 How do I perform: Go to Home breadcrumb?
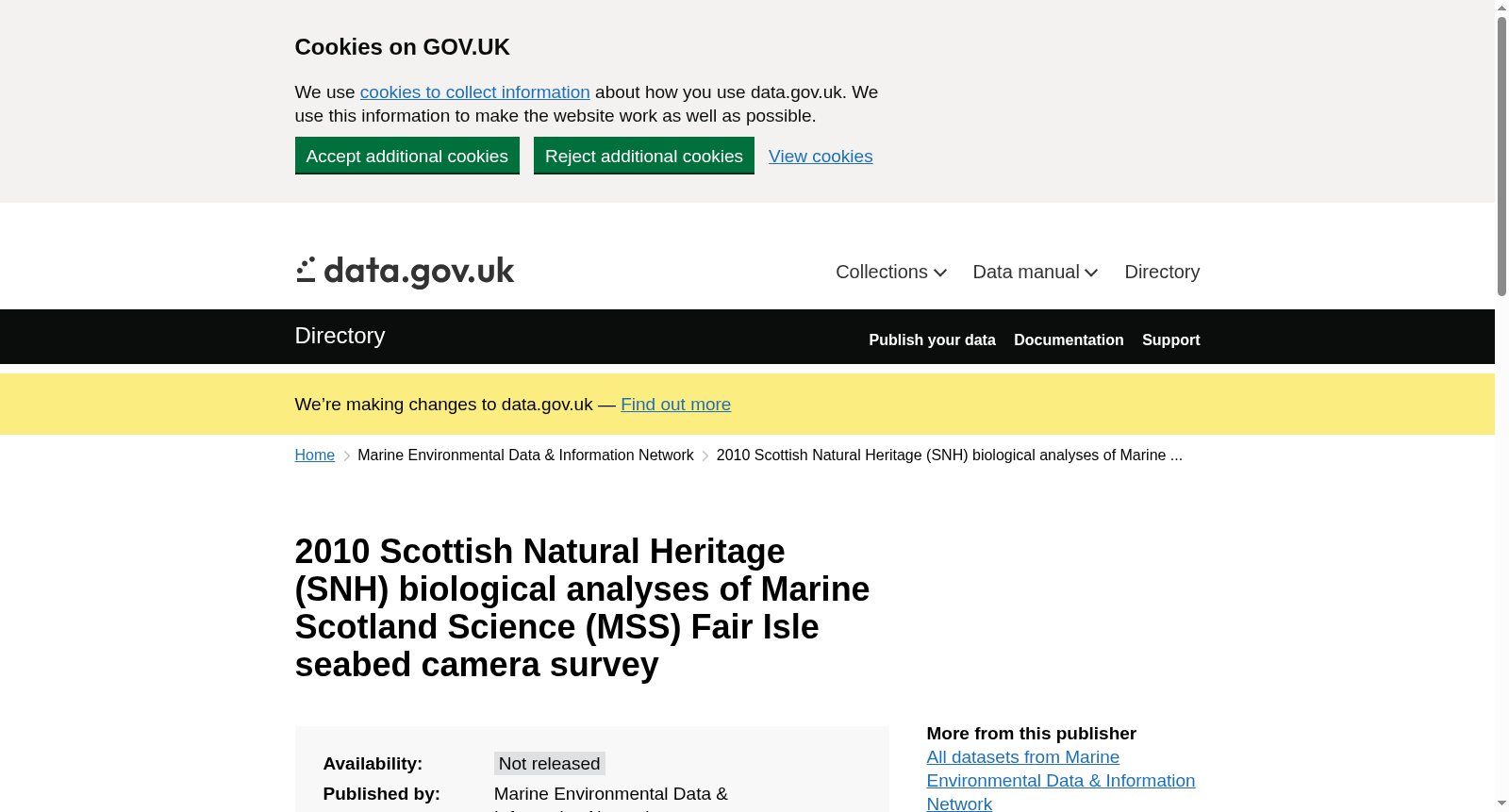[x=314, y=456]
